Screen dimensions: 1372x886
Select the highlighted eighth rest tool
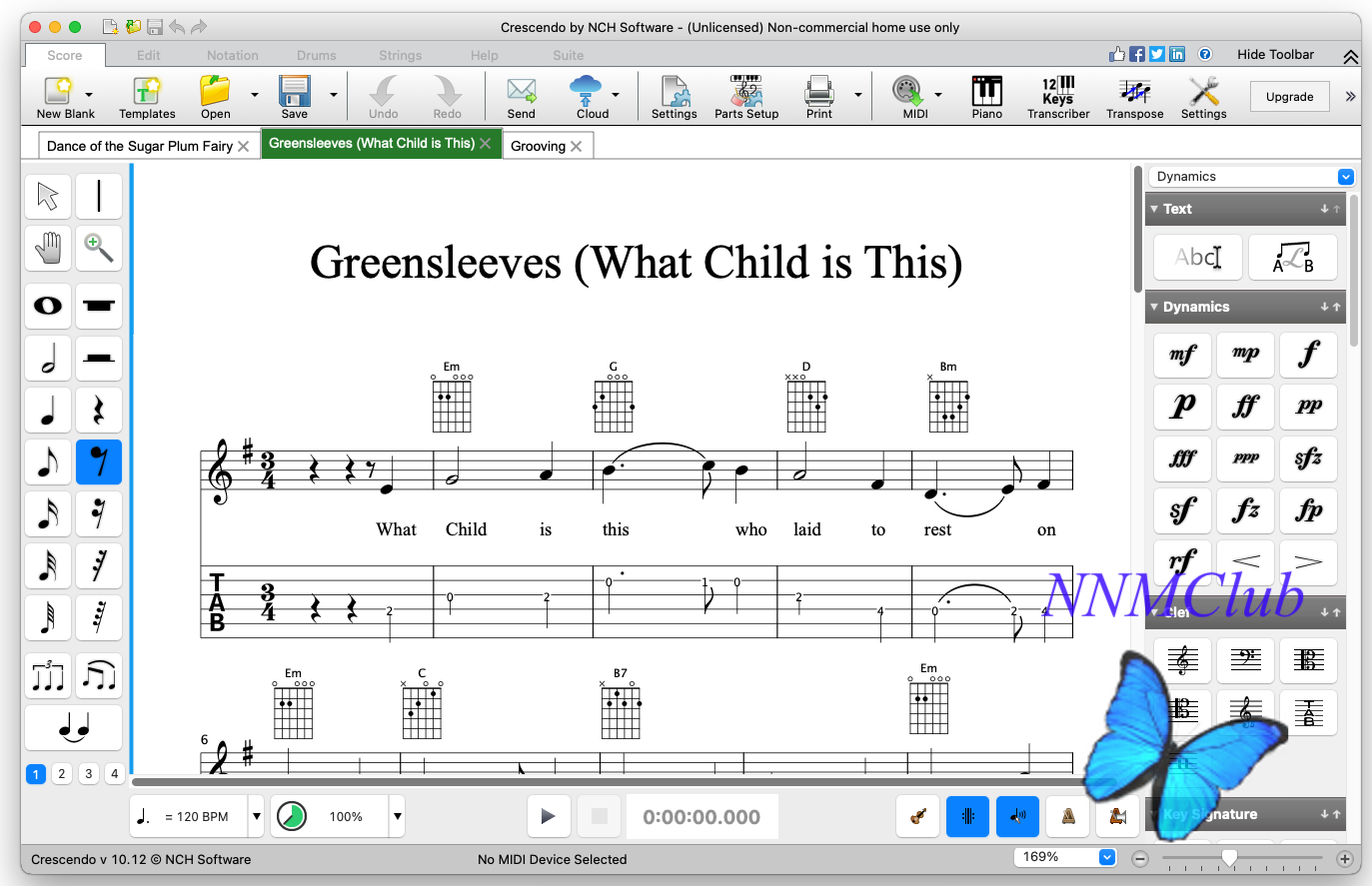tap(99, 461)
